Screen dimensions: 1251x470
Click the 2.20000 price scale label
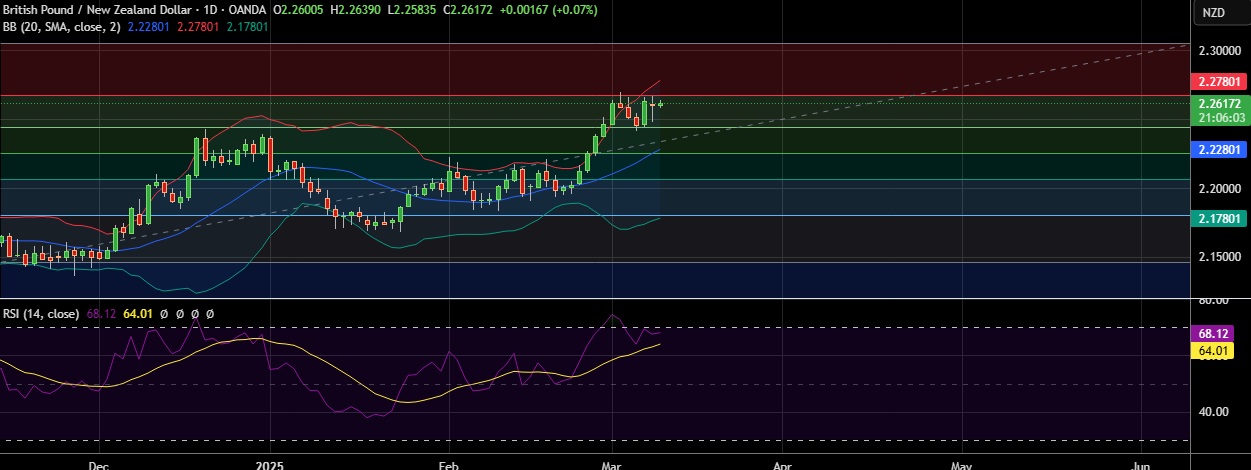[1218, 188]
